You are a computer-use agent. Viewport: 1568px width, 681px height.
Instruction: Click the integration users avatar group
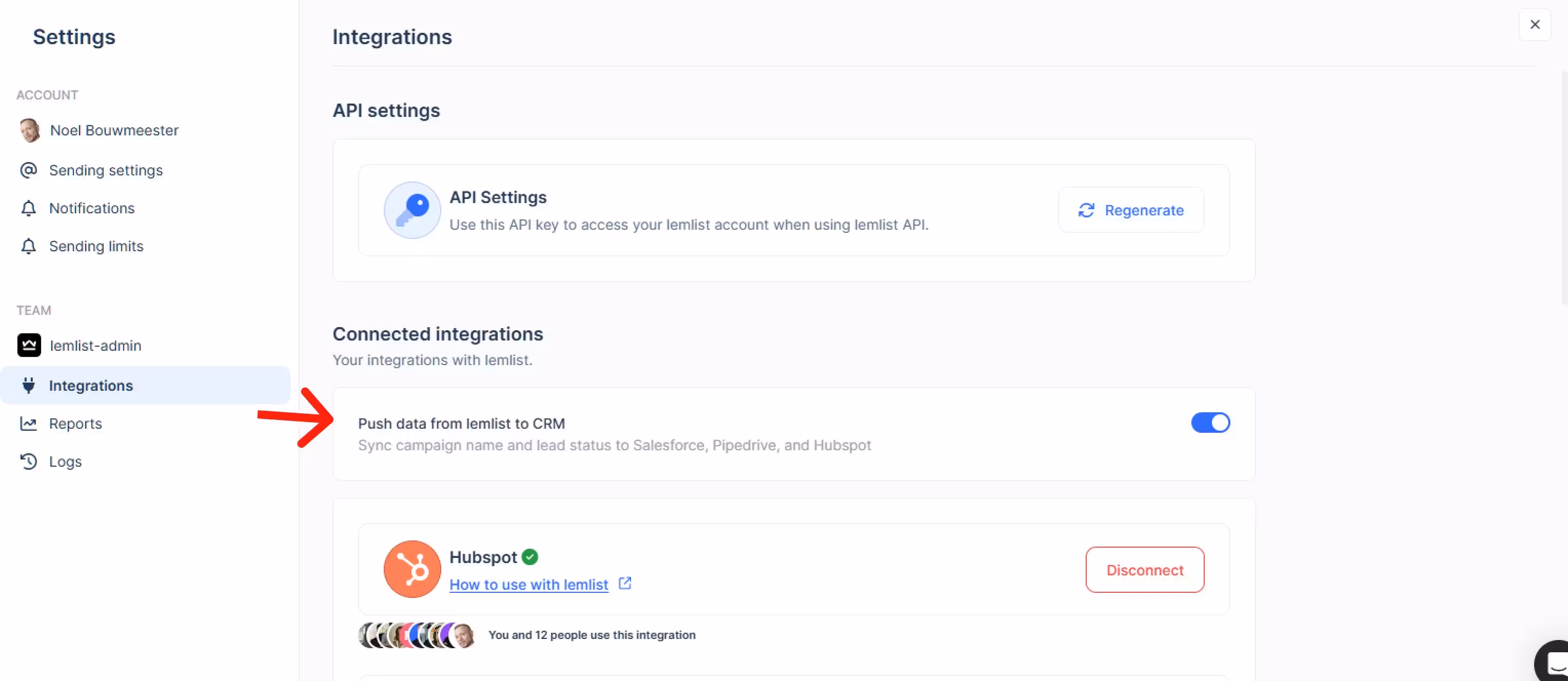point(416,635)
